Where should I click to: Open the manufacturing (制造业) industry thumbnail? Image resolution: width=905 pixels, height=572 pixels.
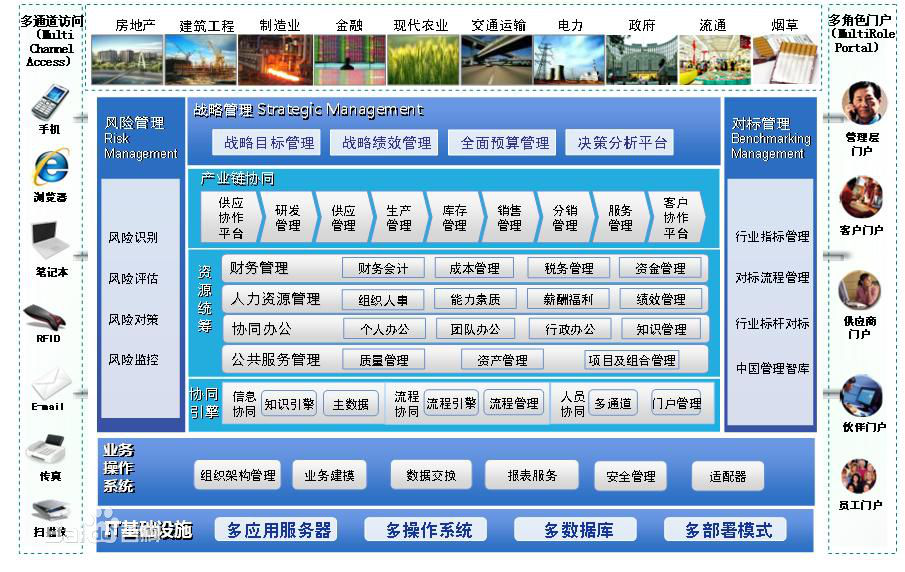pos(275,59)
